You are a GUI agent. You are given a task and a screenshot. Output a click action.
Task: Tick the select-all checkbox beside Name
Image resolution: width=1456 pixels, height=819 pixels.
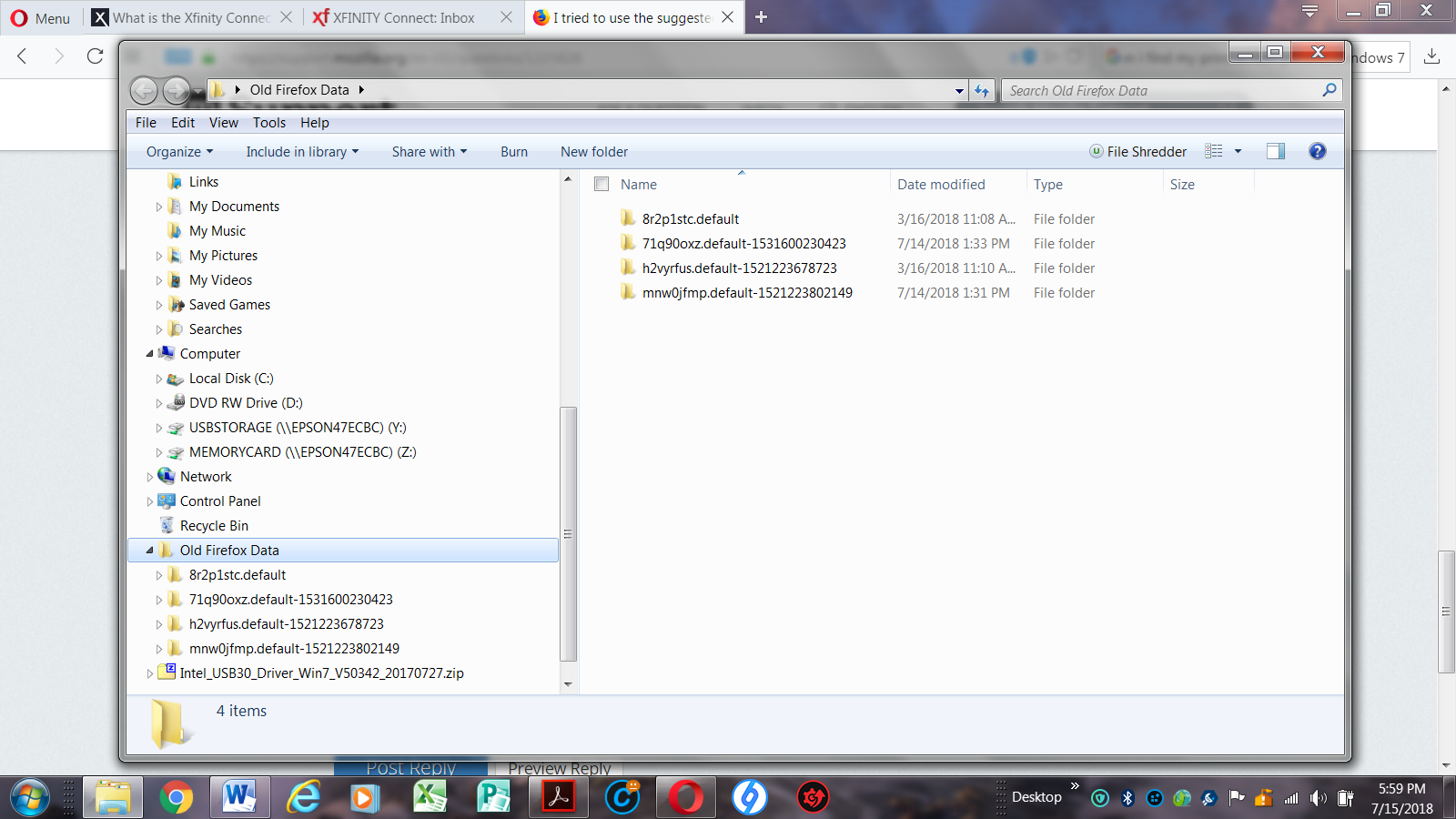[x=602, y=184]
